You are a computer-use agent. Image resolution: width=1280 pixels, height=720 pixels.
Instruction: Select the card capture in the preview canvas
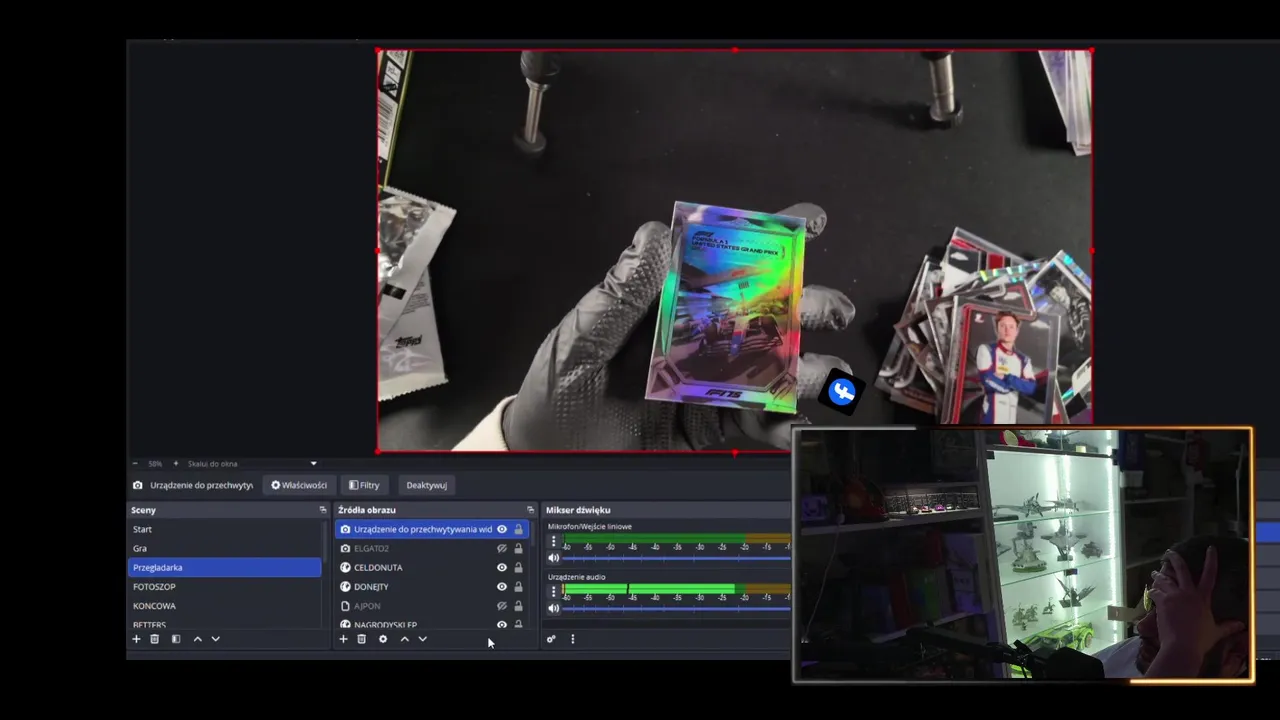click(x=734, y=250)
